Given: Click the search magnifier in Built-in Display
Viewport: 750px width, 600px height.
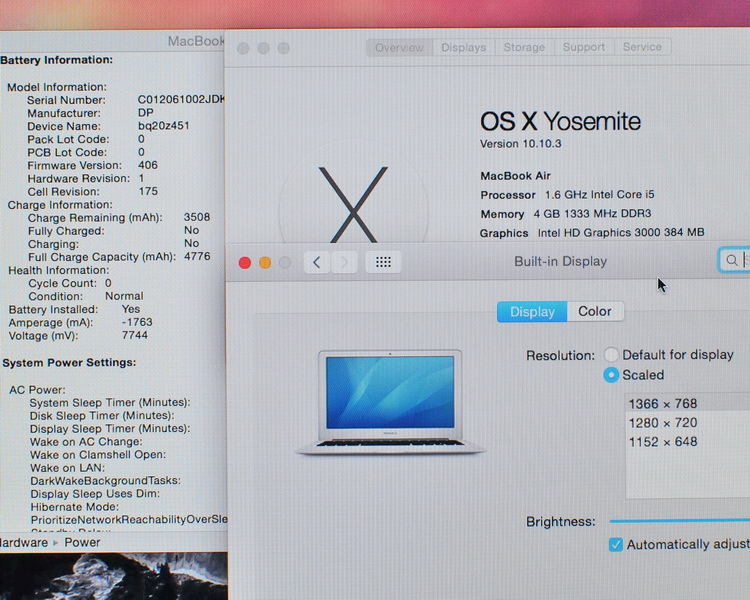Looking at the screenshot, I should [731, 260].
